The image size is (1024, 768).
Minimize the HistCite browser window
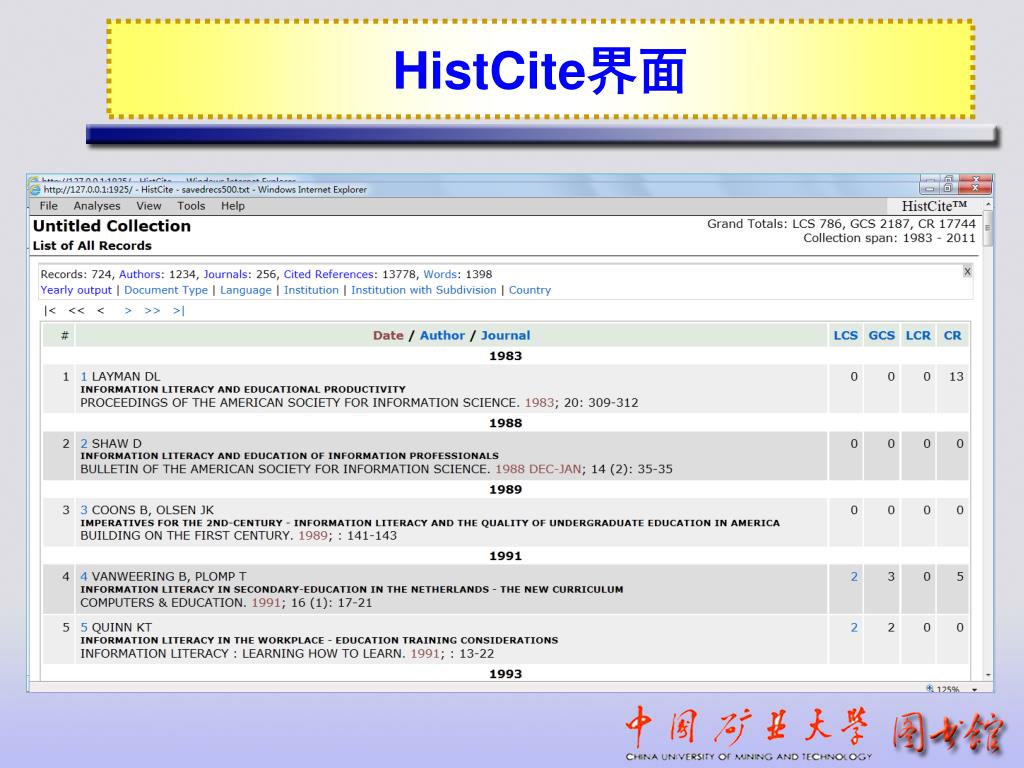[x=929, y=187]
